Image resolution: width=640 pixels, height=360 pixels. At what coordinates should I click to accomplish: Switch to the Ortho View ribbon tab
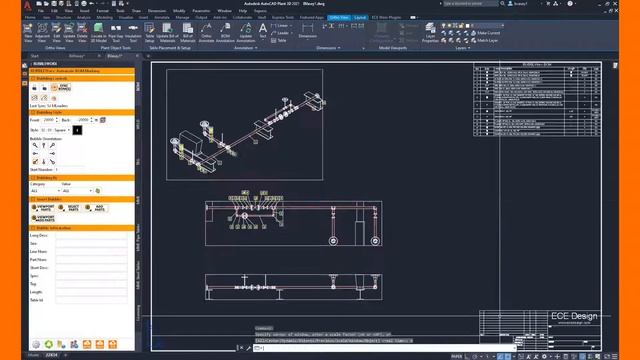click(339, 18)
